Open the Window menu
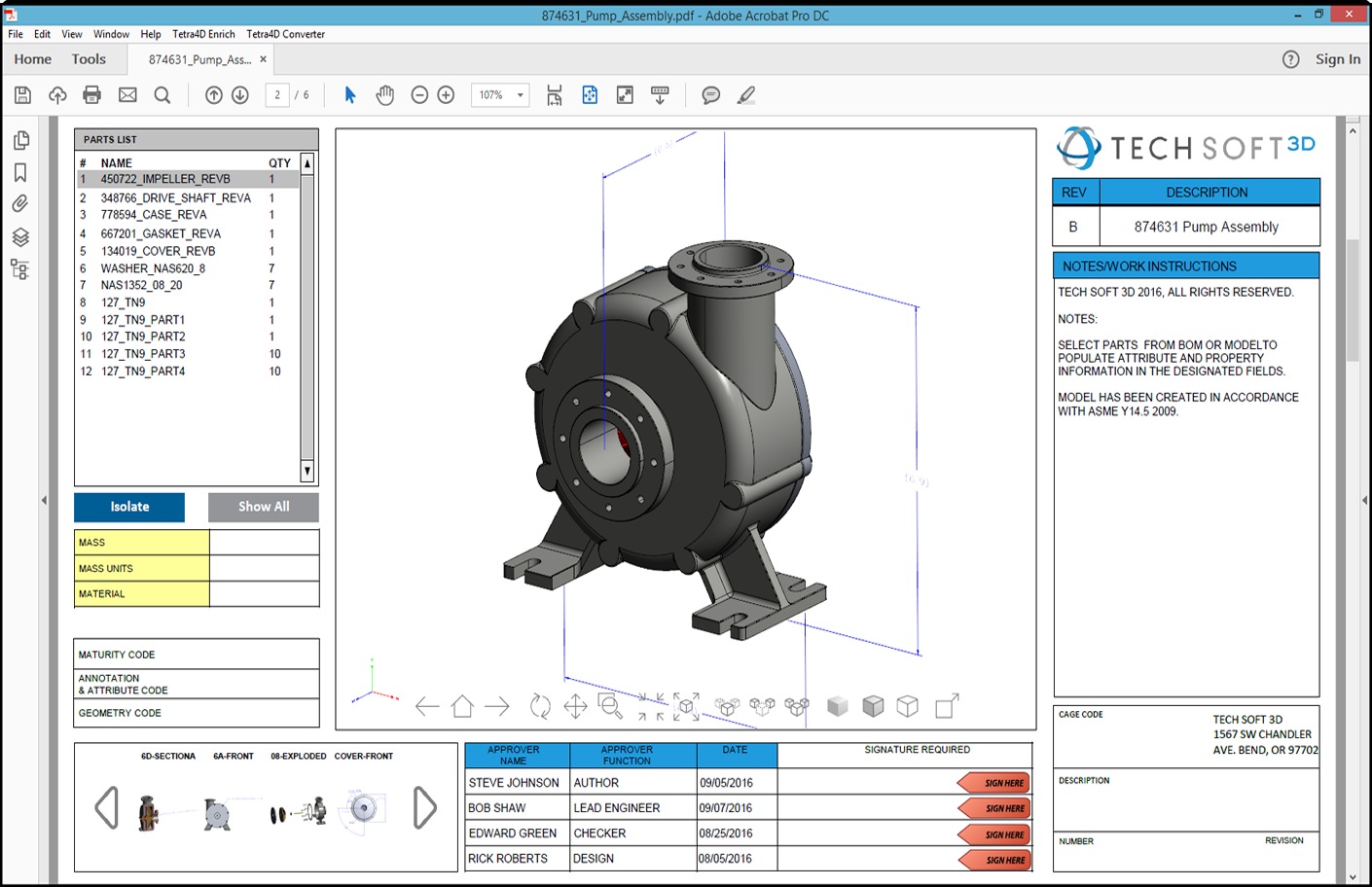The height and width of the screenshot is (887, 1372). [111, 34]
